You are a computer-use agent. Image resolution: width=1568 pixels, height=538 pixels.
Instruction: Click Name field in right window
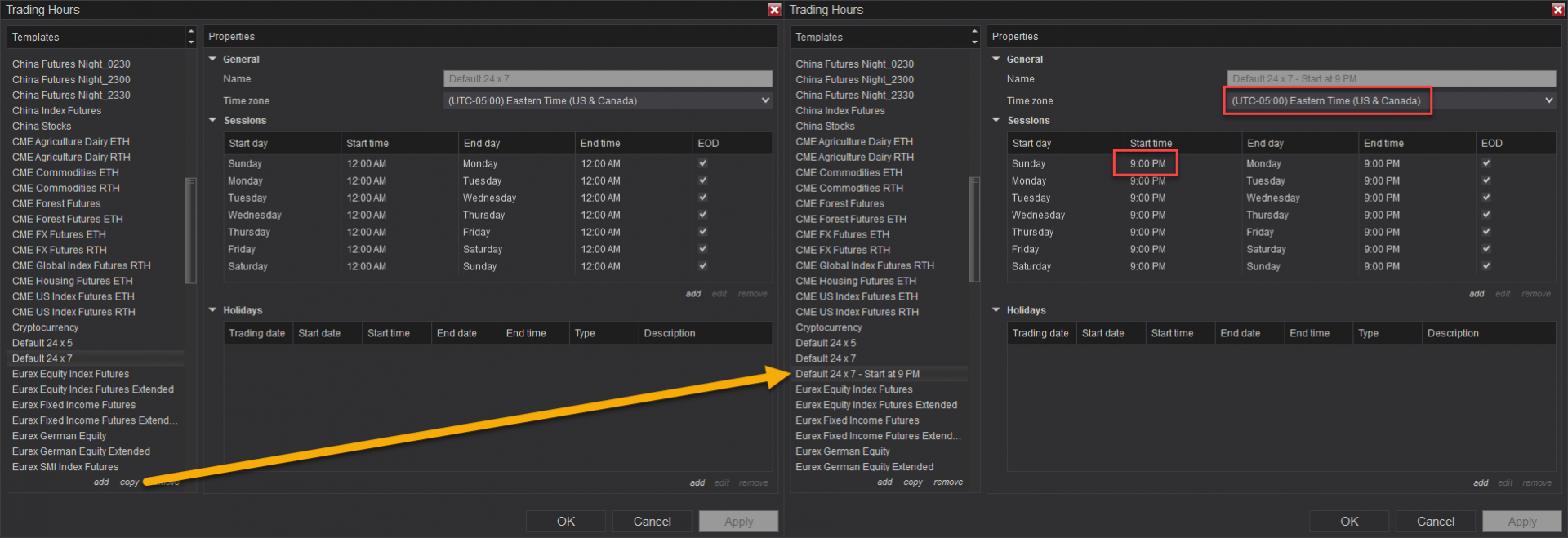pyautogui.click(x=1392, y=79)
